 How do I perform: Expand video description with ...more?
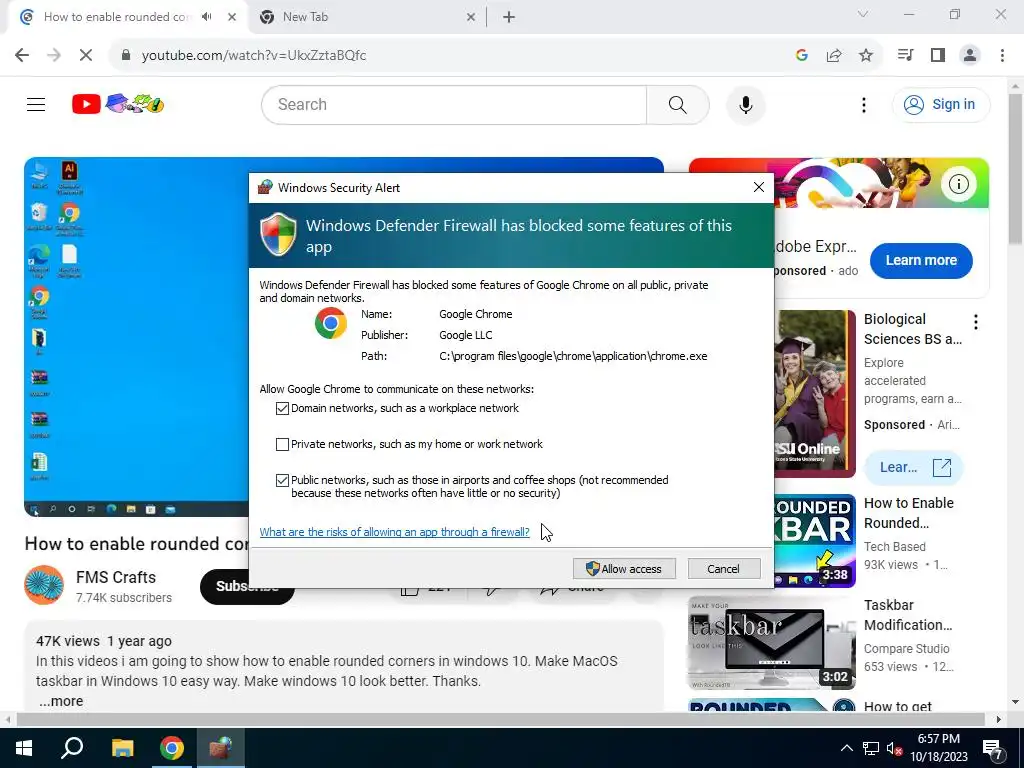click(61, 701)
